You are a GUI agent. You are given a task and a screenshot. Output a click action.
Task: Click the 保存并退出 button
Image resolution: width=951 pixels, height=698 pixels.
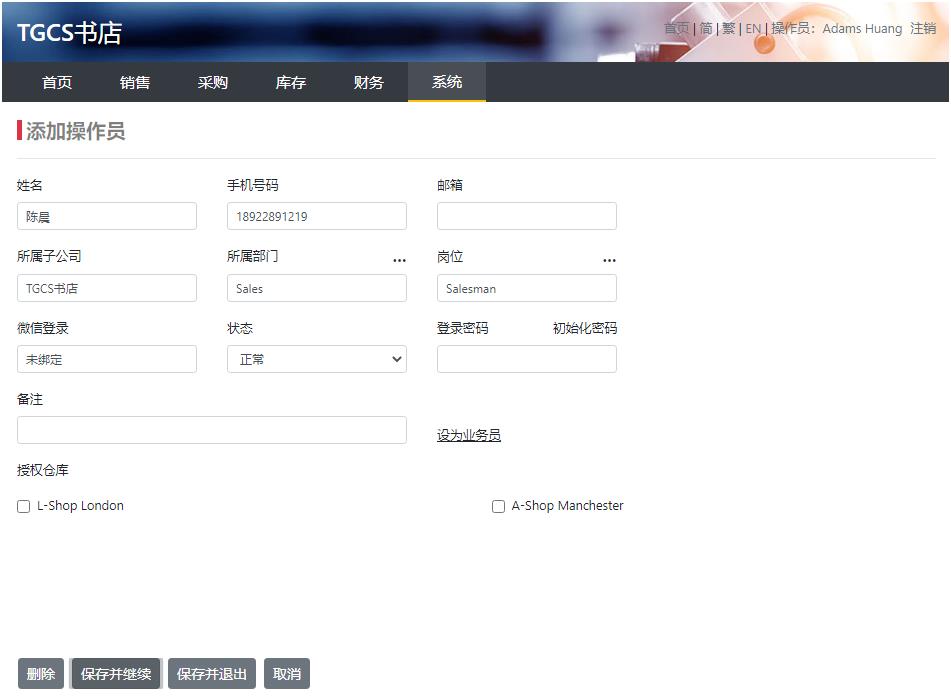click(x=212, y=674)
